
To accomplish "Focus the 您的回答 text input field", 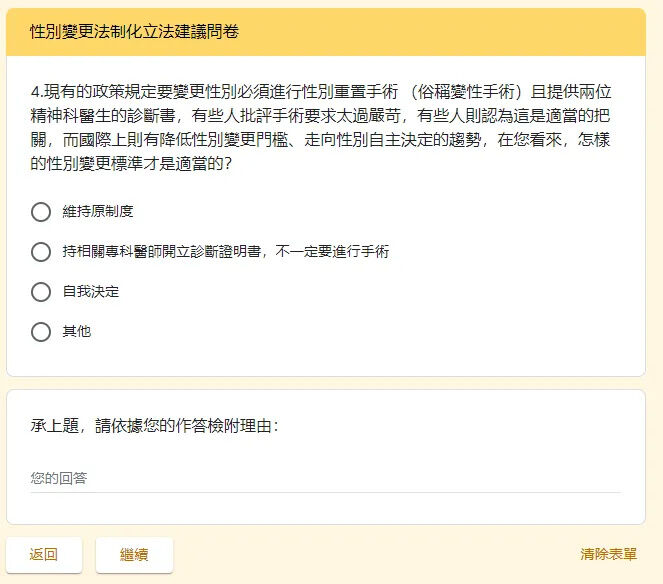I will click(326, 479).
